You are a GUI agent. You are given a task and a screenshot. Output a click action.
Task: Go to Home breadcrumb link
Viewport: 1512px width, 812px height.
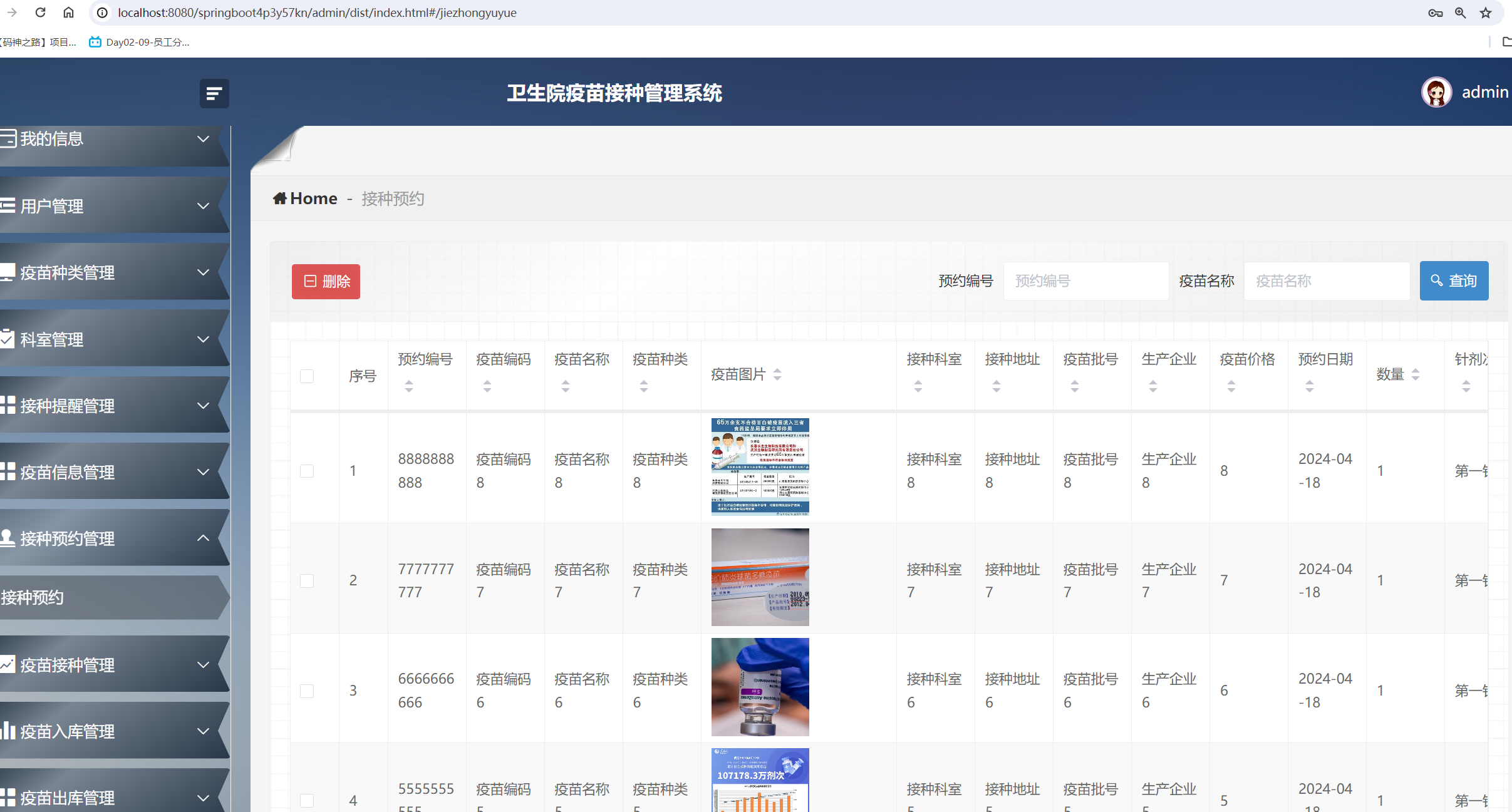pos(305,198)
